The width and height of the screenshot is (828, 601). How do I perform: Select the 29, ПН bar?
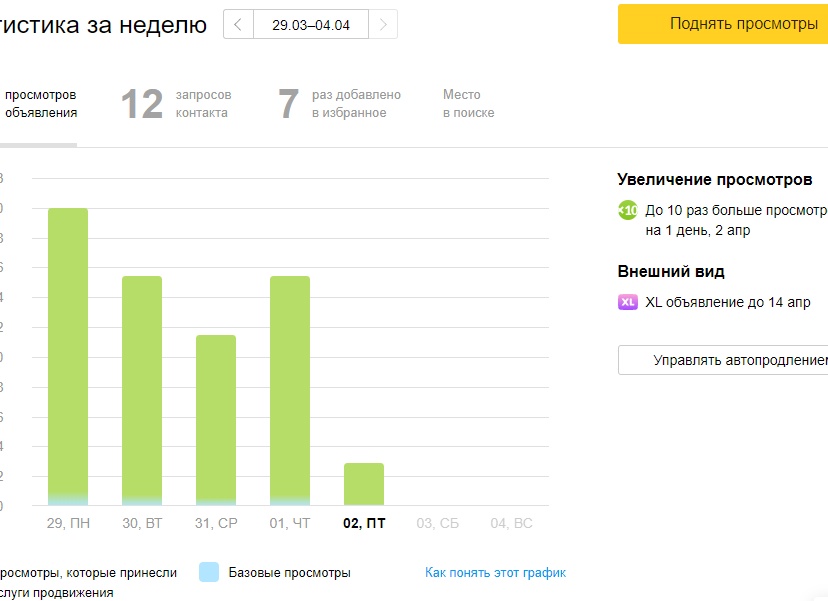(x=68, y=357)
